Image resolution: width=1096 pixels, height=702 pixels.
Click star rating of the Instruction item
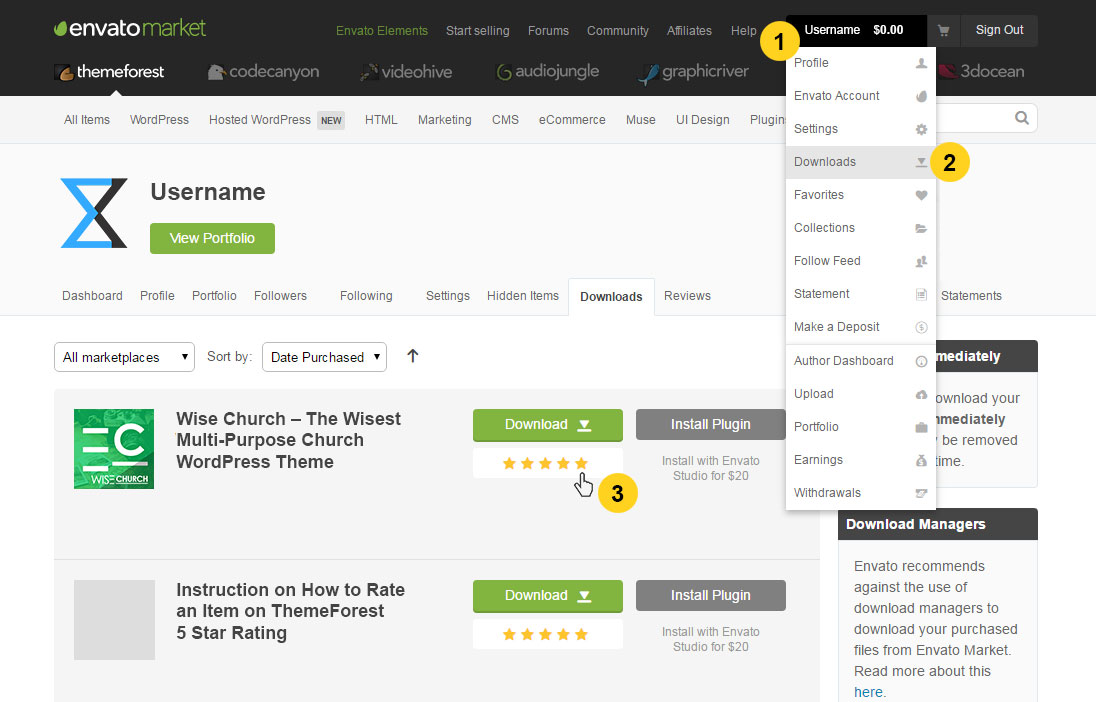(x=545, y=635)
